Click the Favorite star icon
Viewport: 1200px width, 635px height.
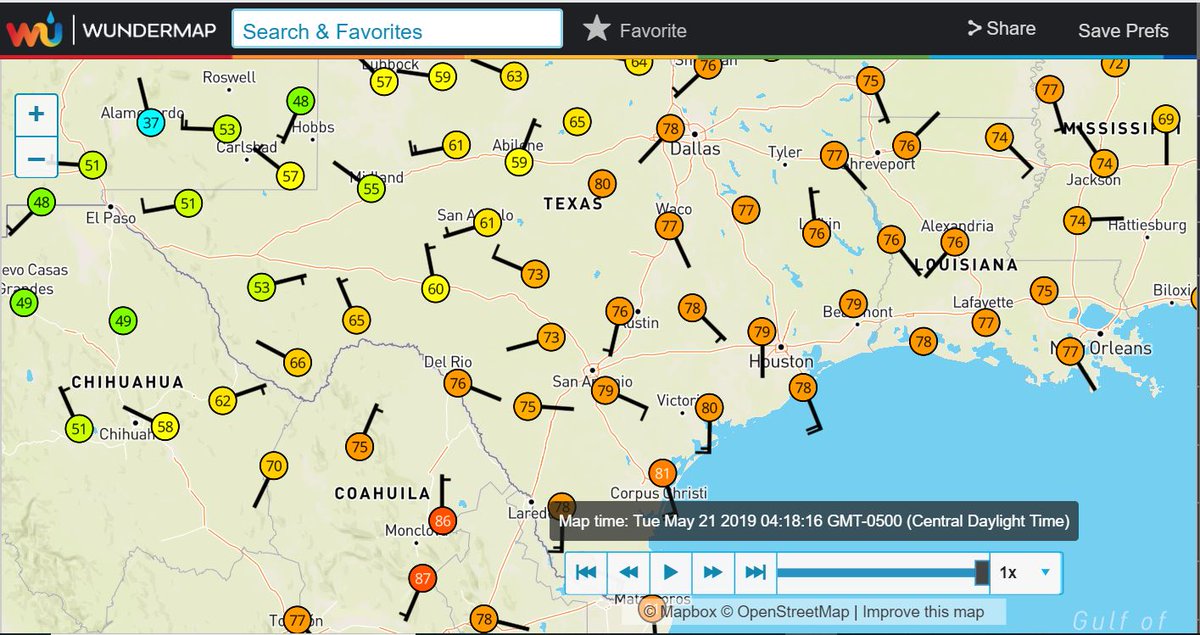coord(597,29)
